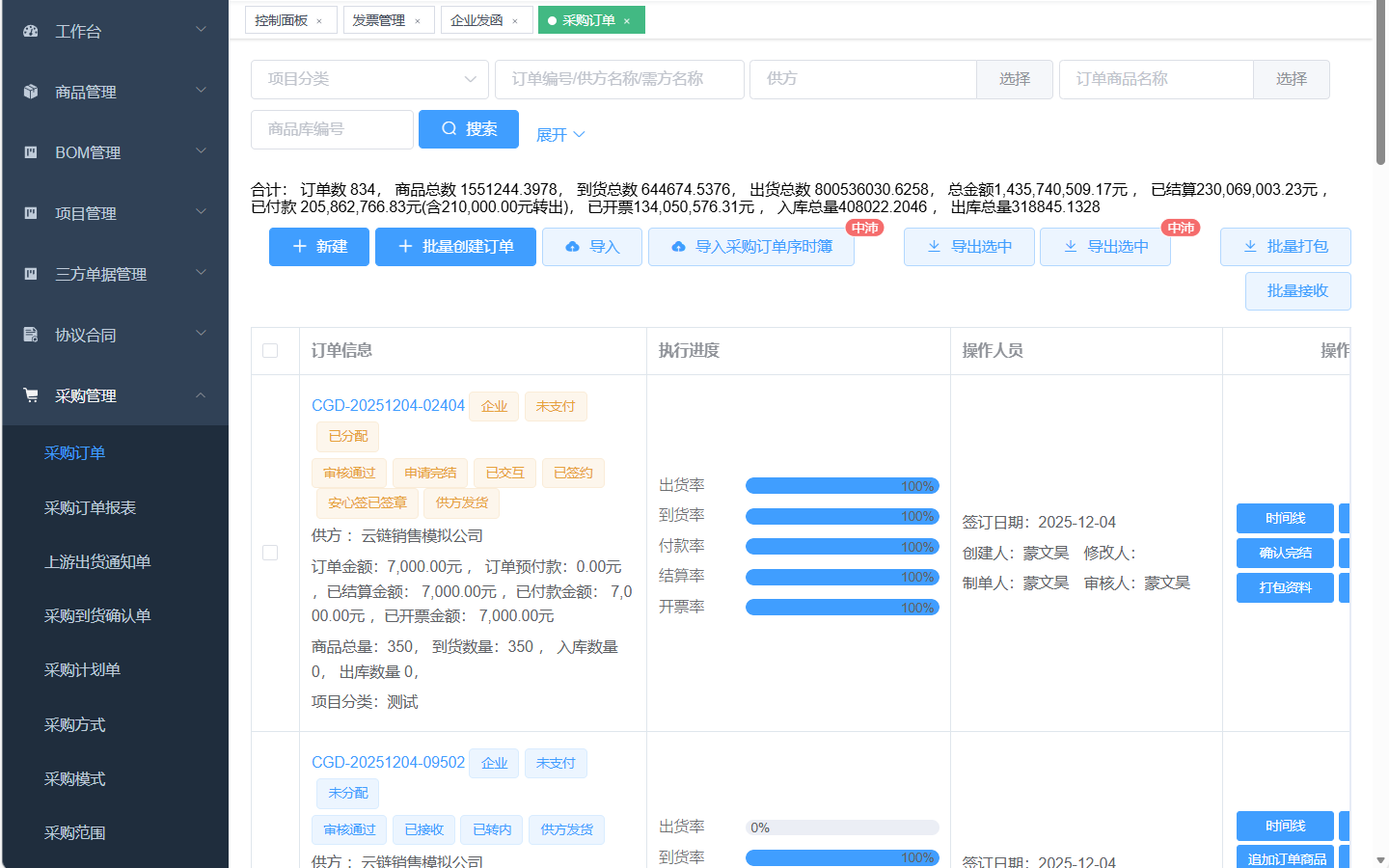Screen dimensions: 1389x868
Task: Close the 企业发函 tab
Action: coord(515,21)
